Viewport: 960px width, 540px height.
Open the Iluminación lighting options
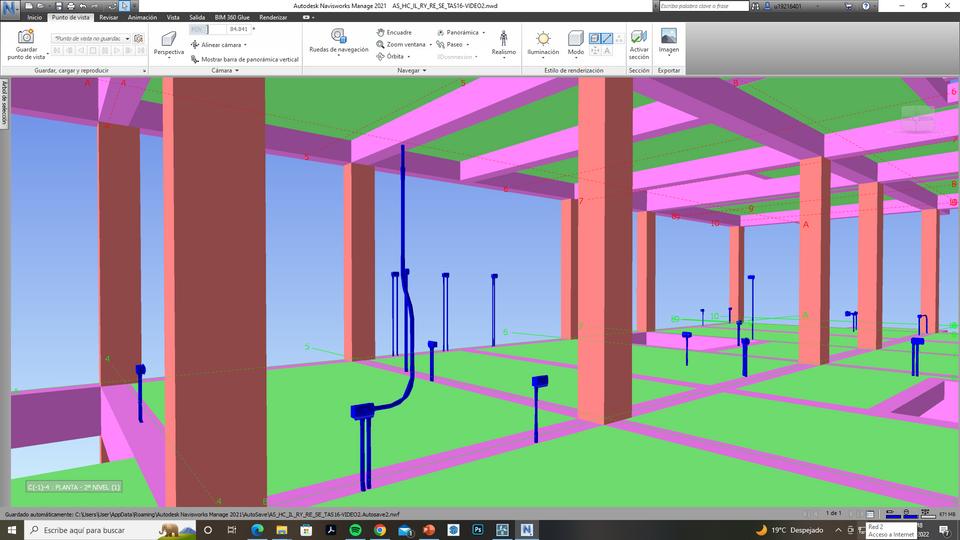[543, 39]
